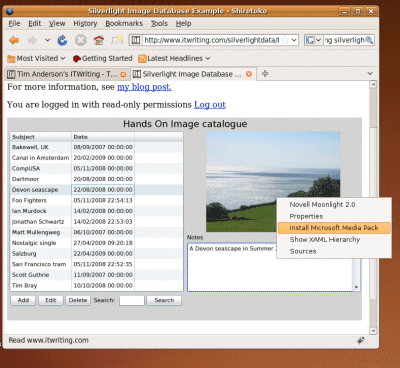
Task: Click the search box text field
Action: 344,40
